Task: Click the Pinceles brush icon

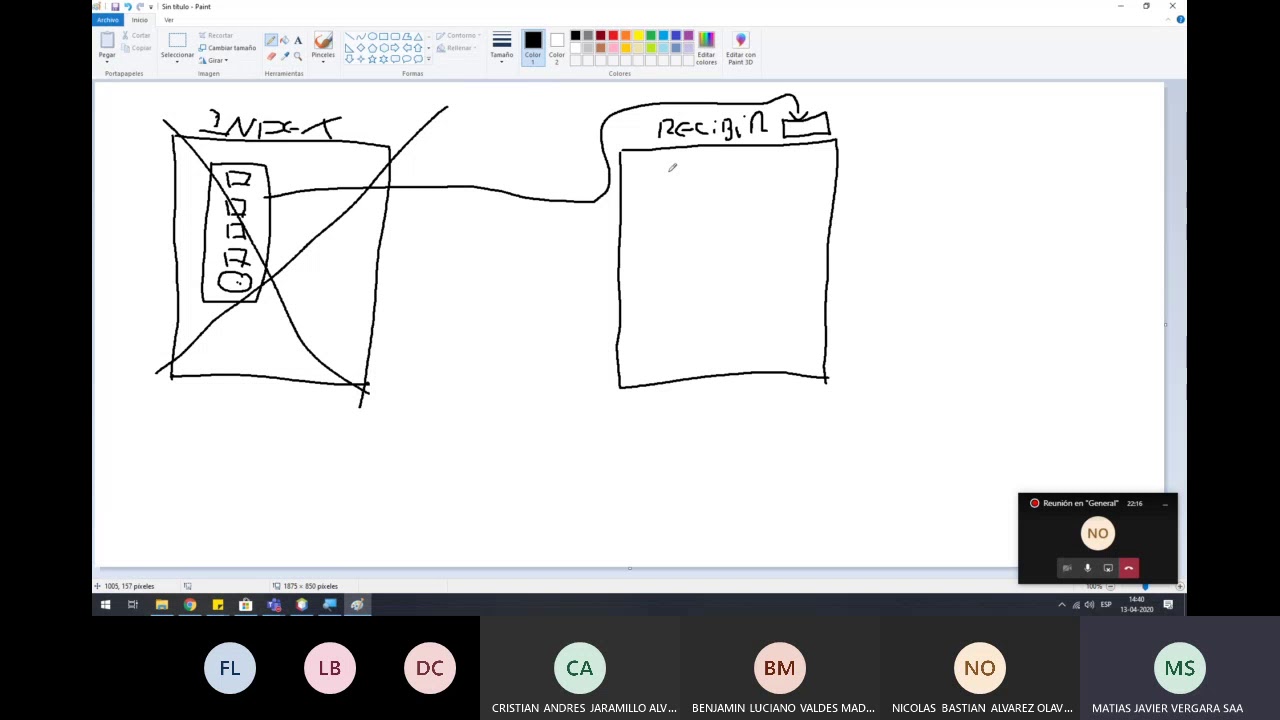Action: [x=323, y=40]
